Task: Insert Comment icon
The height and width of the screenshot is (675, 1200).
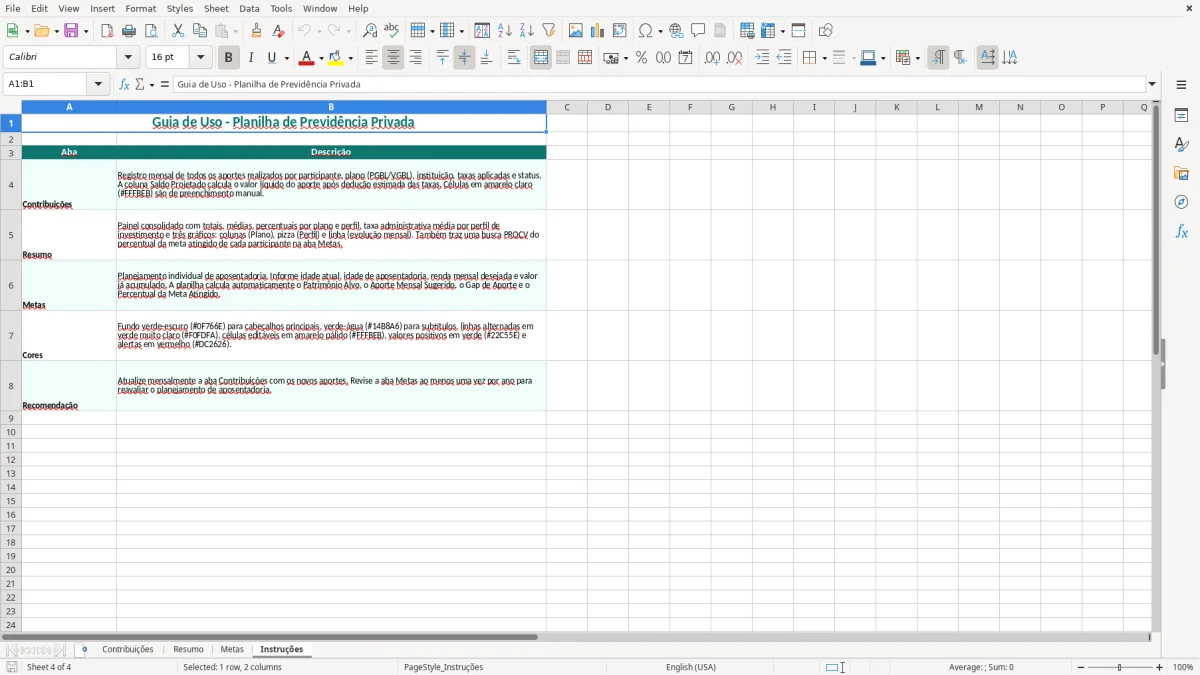Action: [x=698, y=31]
